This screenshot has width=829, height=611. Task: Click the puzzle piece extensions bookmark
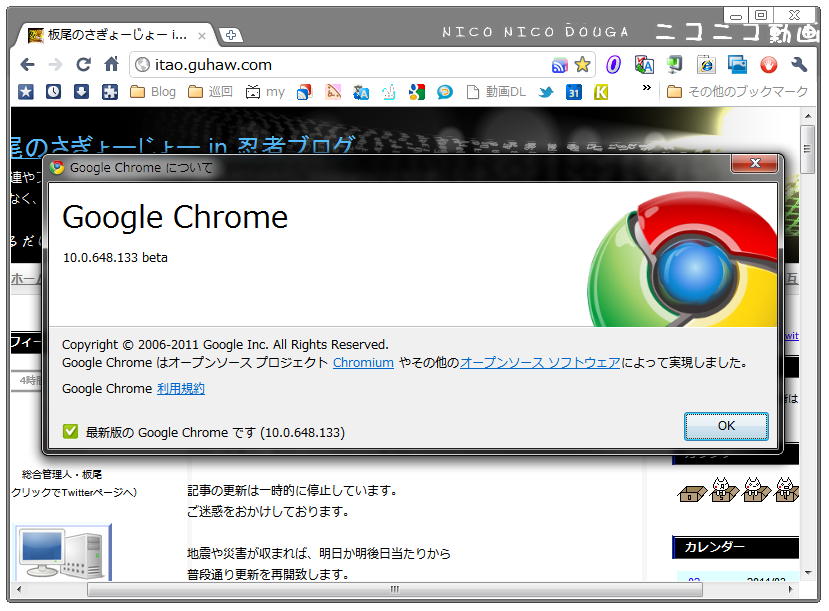tap(109, 92)
